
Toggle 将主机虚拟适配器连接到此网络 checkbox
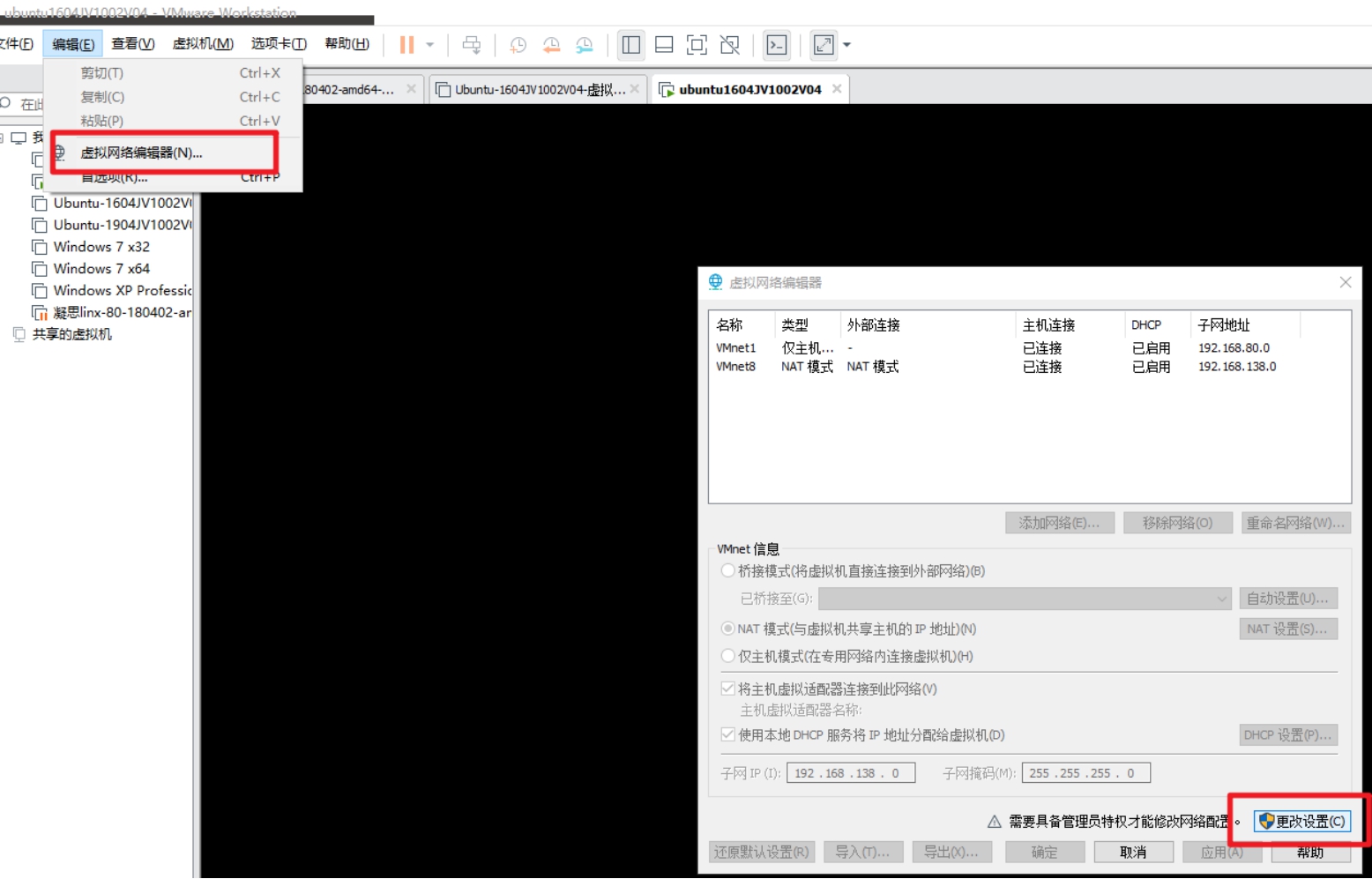point(728,689)
